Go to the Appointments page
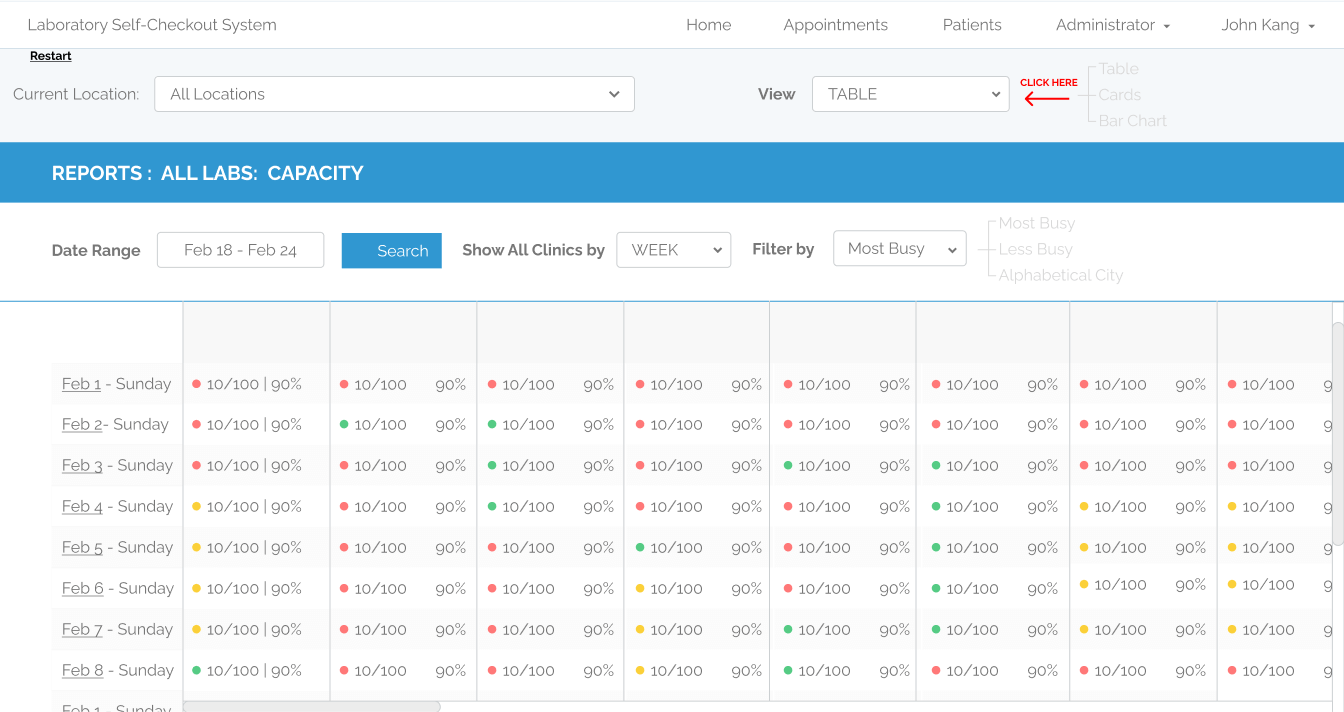This screenshot has height=712, width=1344. click(835, 25)
